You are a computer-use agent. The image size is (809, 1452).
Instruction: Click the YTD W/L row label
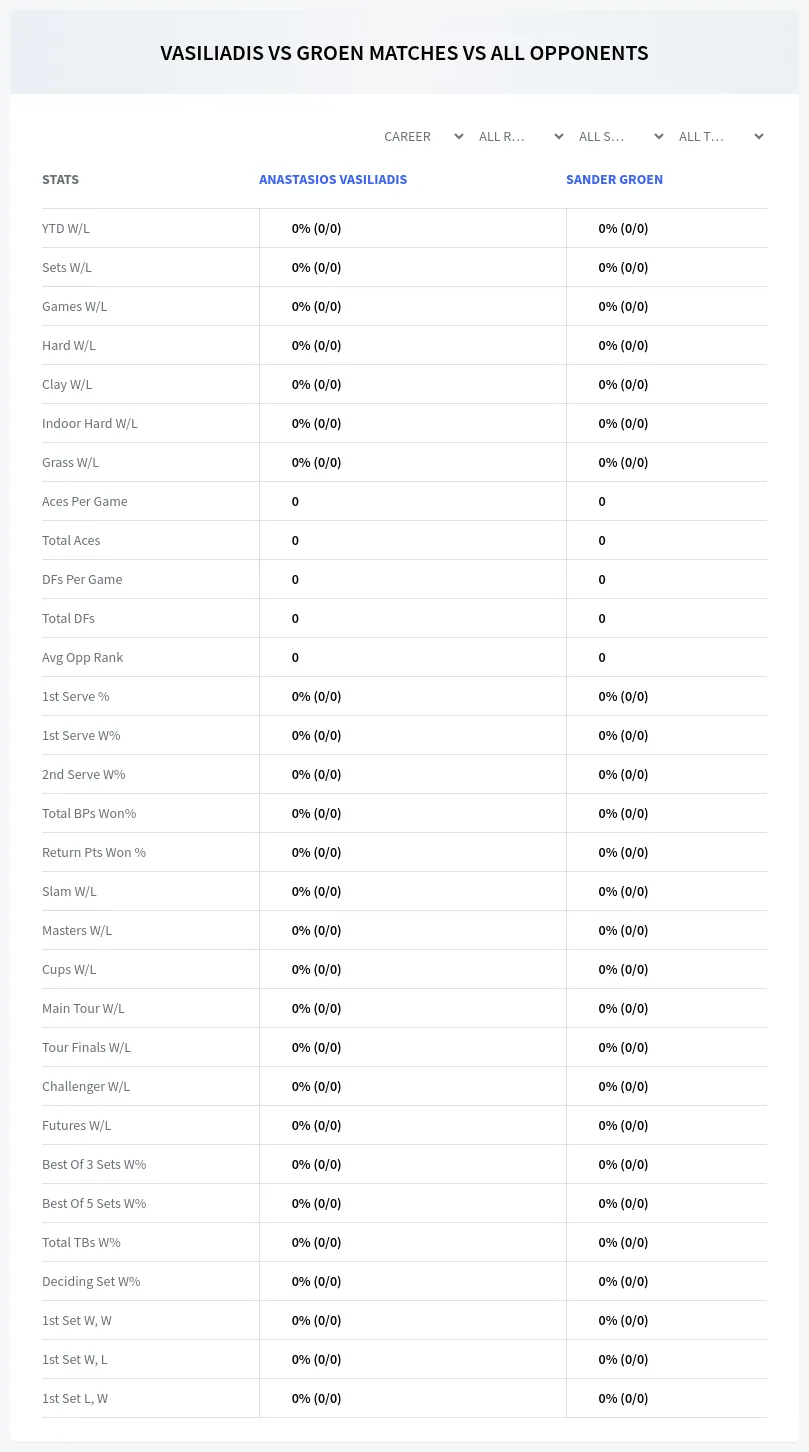[66, 228]
